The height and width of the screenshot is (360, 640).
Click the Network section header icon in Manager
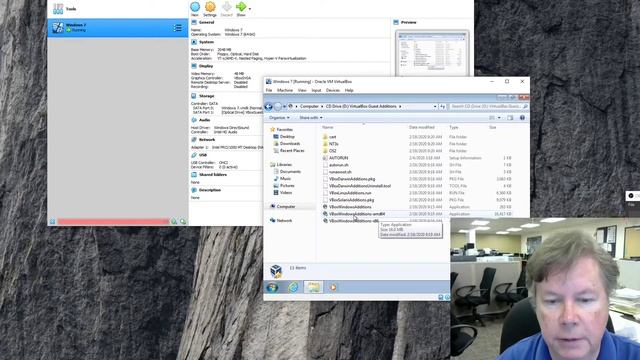point(194,140)
